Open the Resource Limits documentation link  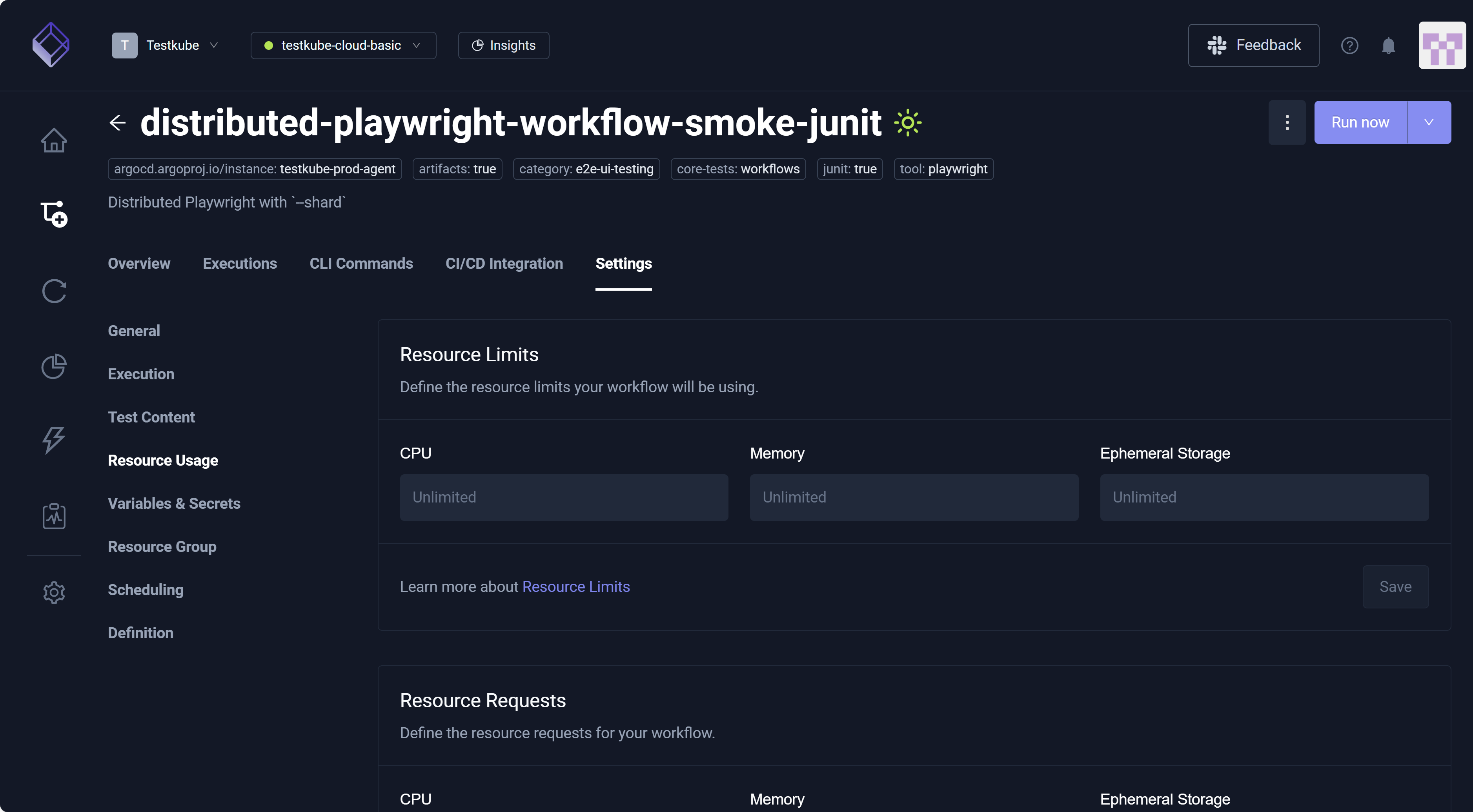click(x=576, y=587)
